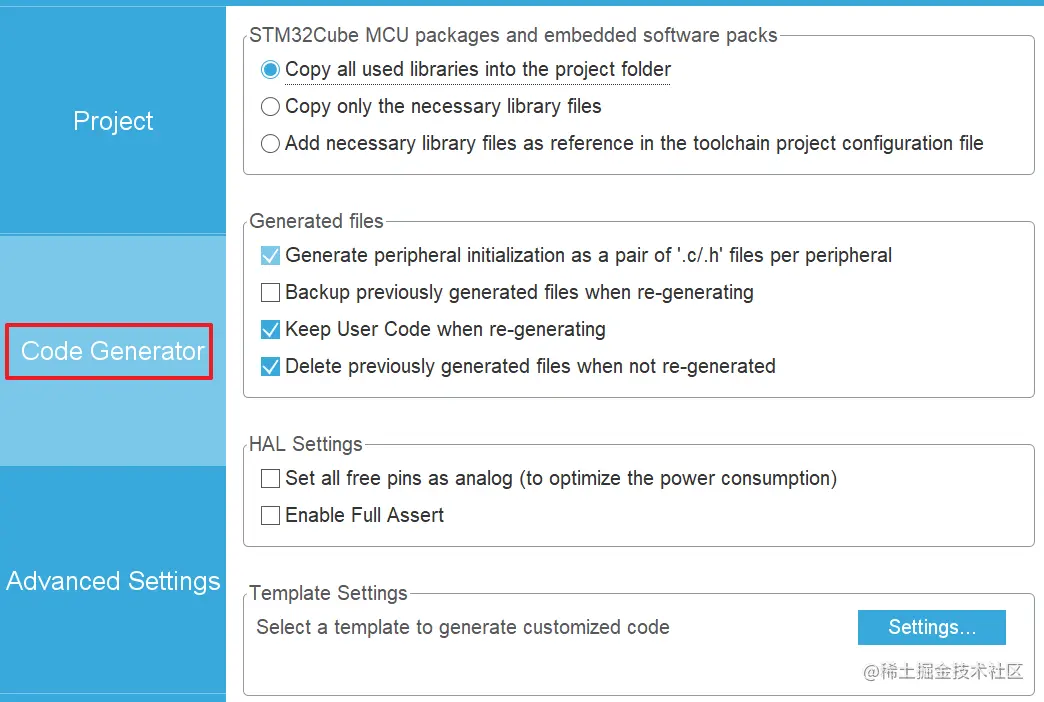Enable 'Backup previously generated files when re-generating'

(270, 292)
